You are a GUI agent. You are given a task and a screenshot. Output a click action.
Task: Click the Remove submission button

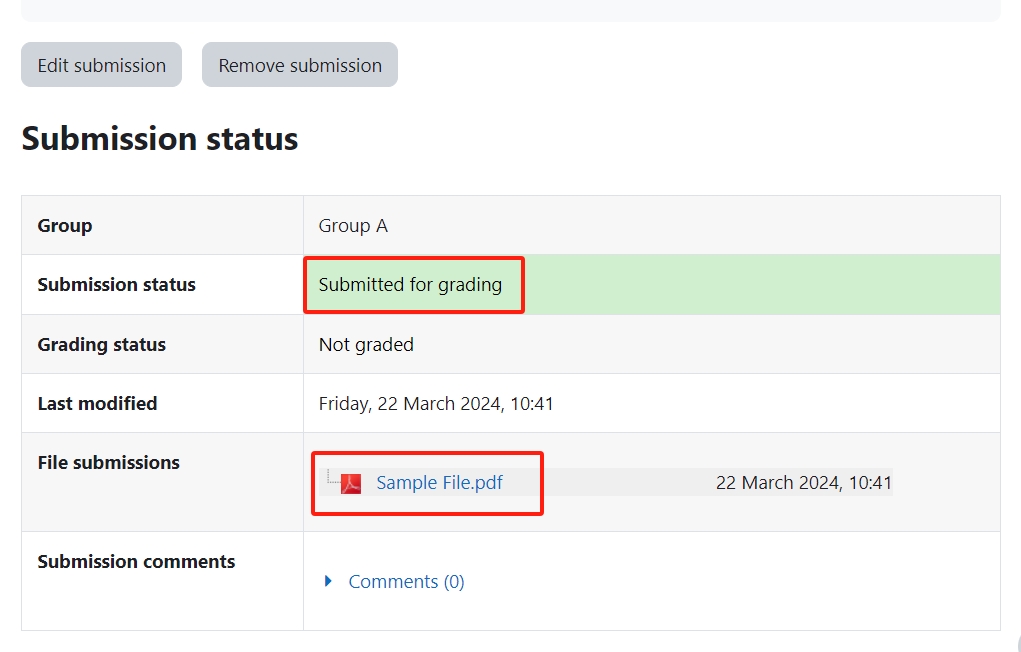(x=299, y=64)
